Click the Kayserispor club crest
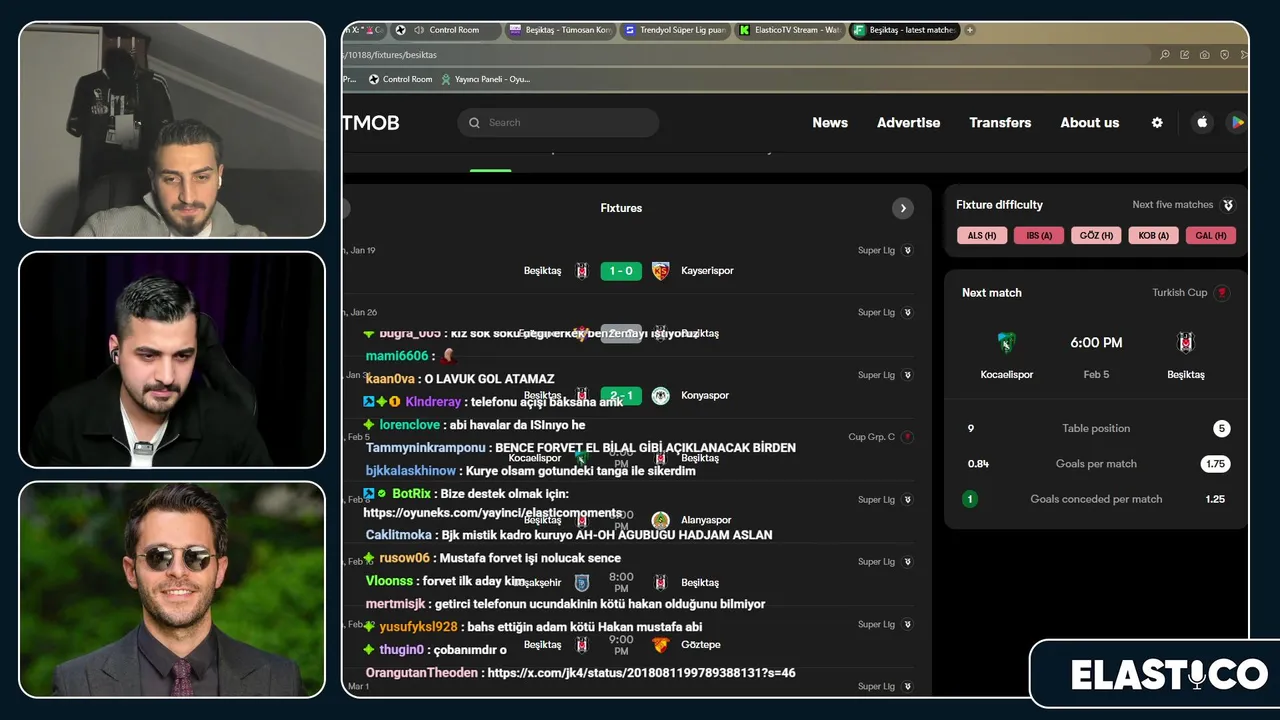 tap(660, 271)
